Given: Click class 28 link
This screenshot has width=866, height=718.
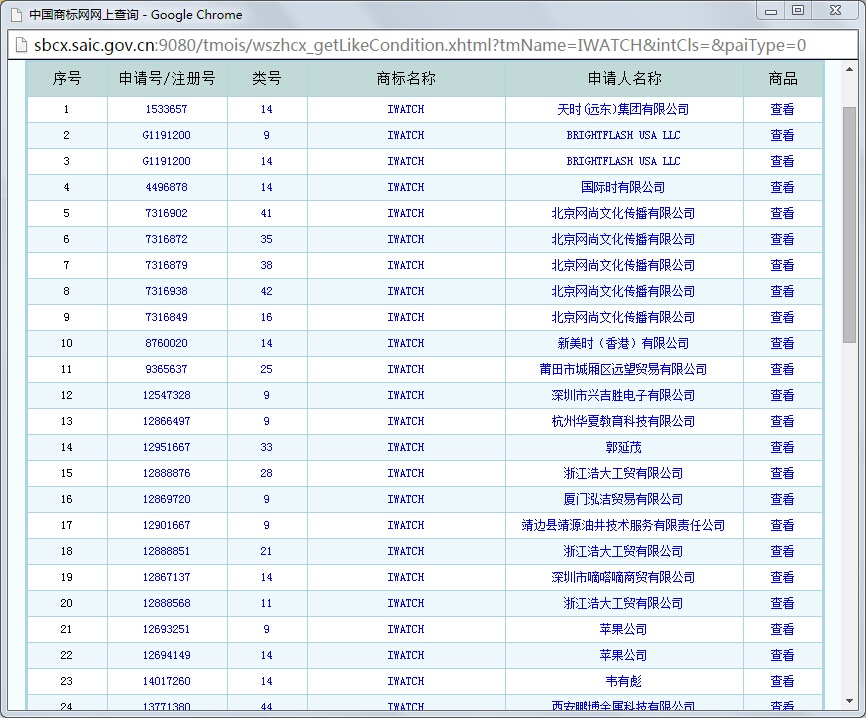Looking at the screenshot, I should [266, 473].
